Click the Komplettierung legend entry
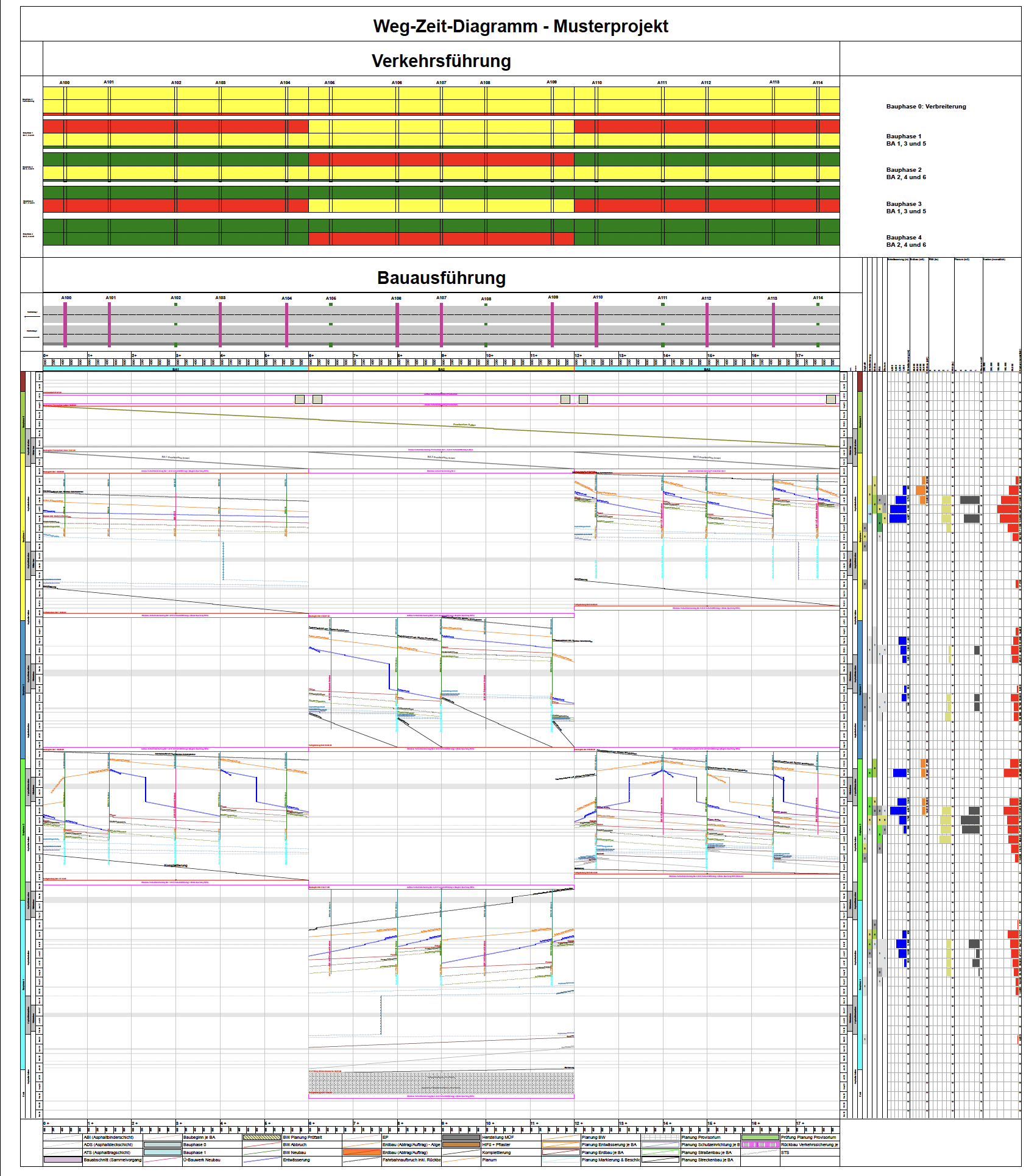 497,1153
